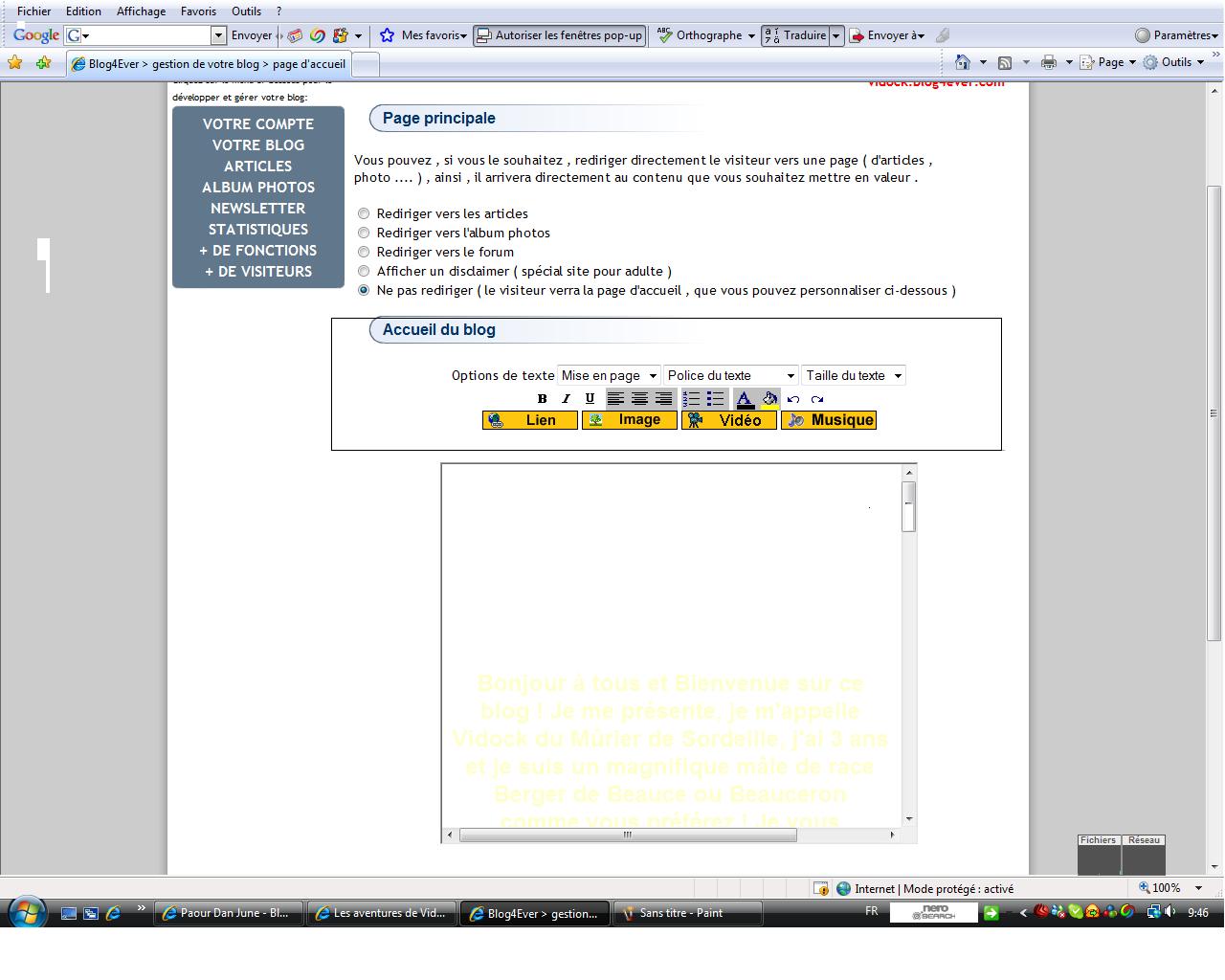
Task: Expand the 'Police du texte' dropdown
Action: coord(731,375)
